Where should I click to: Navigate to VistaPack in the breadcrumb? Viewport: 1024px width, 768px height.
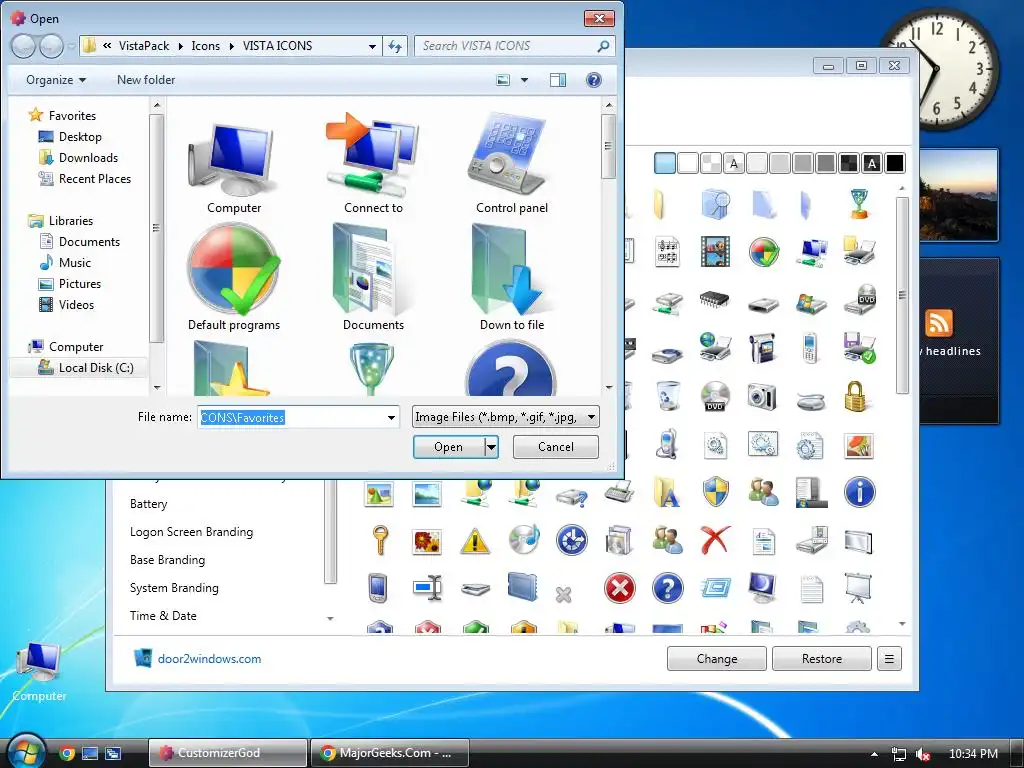(144, 46)
